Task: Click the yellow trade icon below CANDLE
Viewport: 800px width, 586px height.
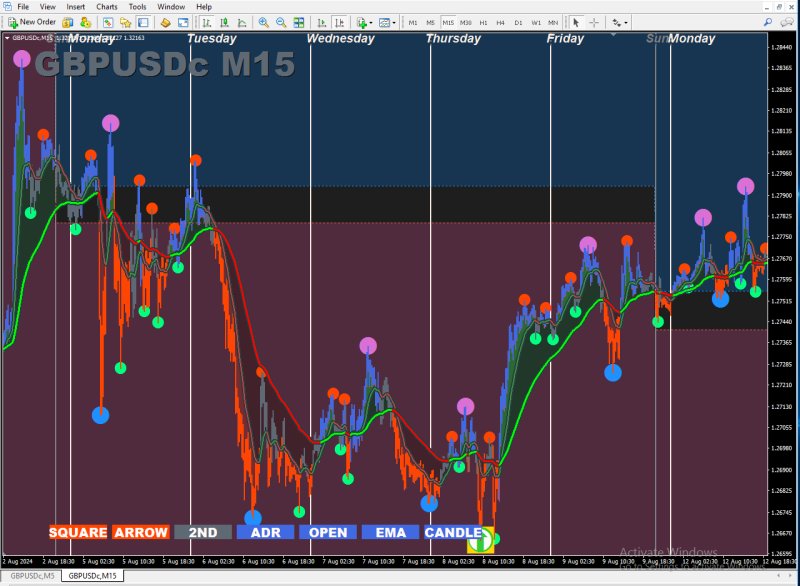Action: [x=480, y=541]
